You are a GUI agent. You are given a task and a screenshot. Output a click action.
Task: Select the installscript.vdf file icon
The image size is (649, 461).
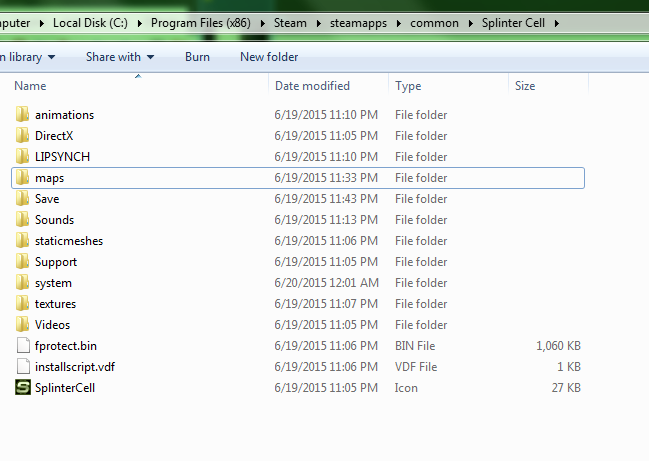click(x=23, y=367)
